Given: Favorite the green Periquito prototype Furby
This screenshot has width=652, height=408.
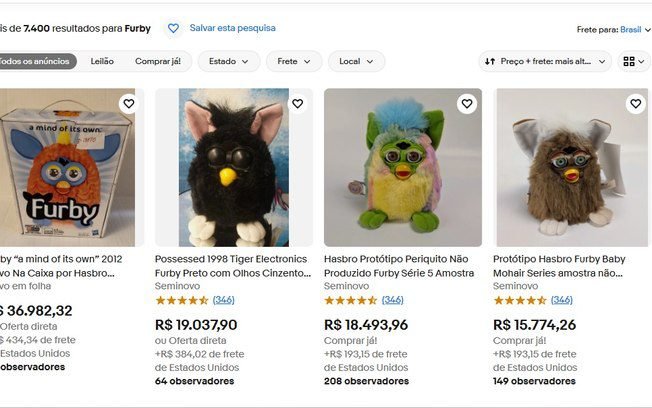Looking at the screenshot, I should click(x=466, y=104).
